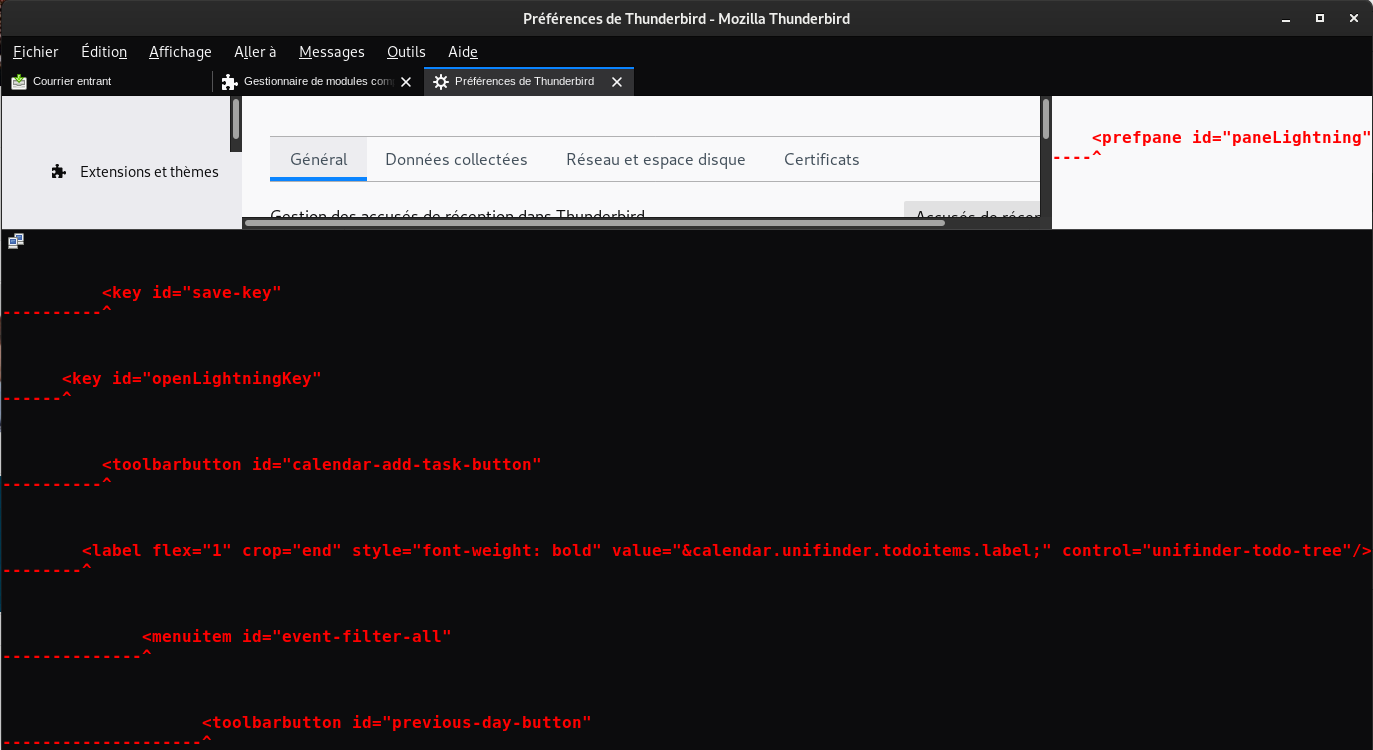Open Extensions et thèmes in the sidebar
This screenshot has height=750, width=1373.
(135, 172)
